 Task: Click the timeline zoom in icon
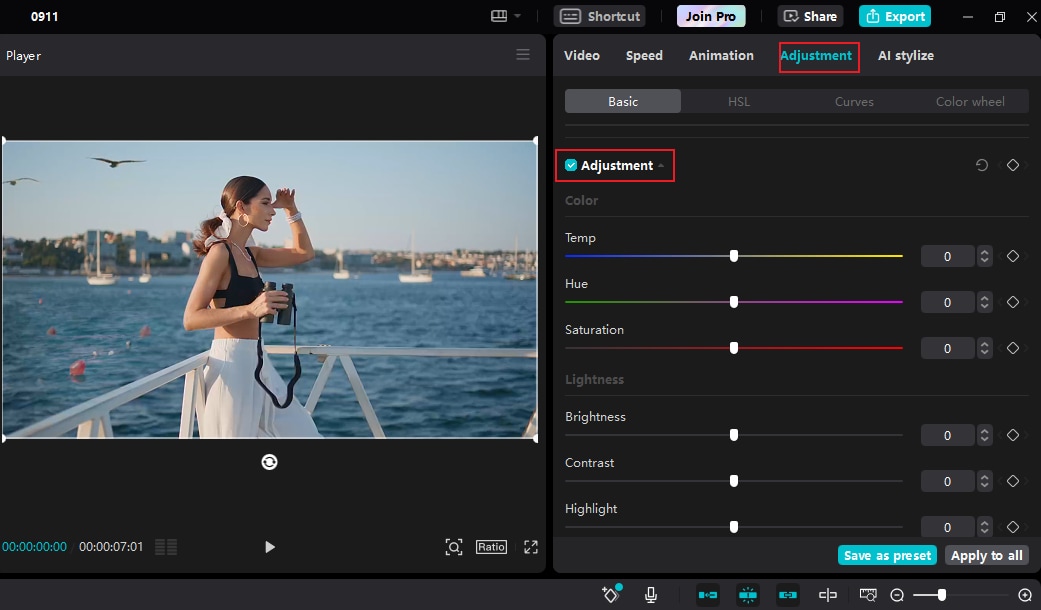click(1024, 595)
